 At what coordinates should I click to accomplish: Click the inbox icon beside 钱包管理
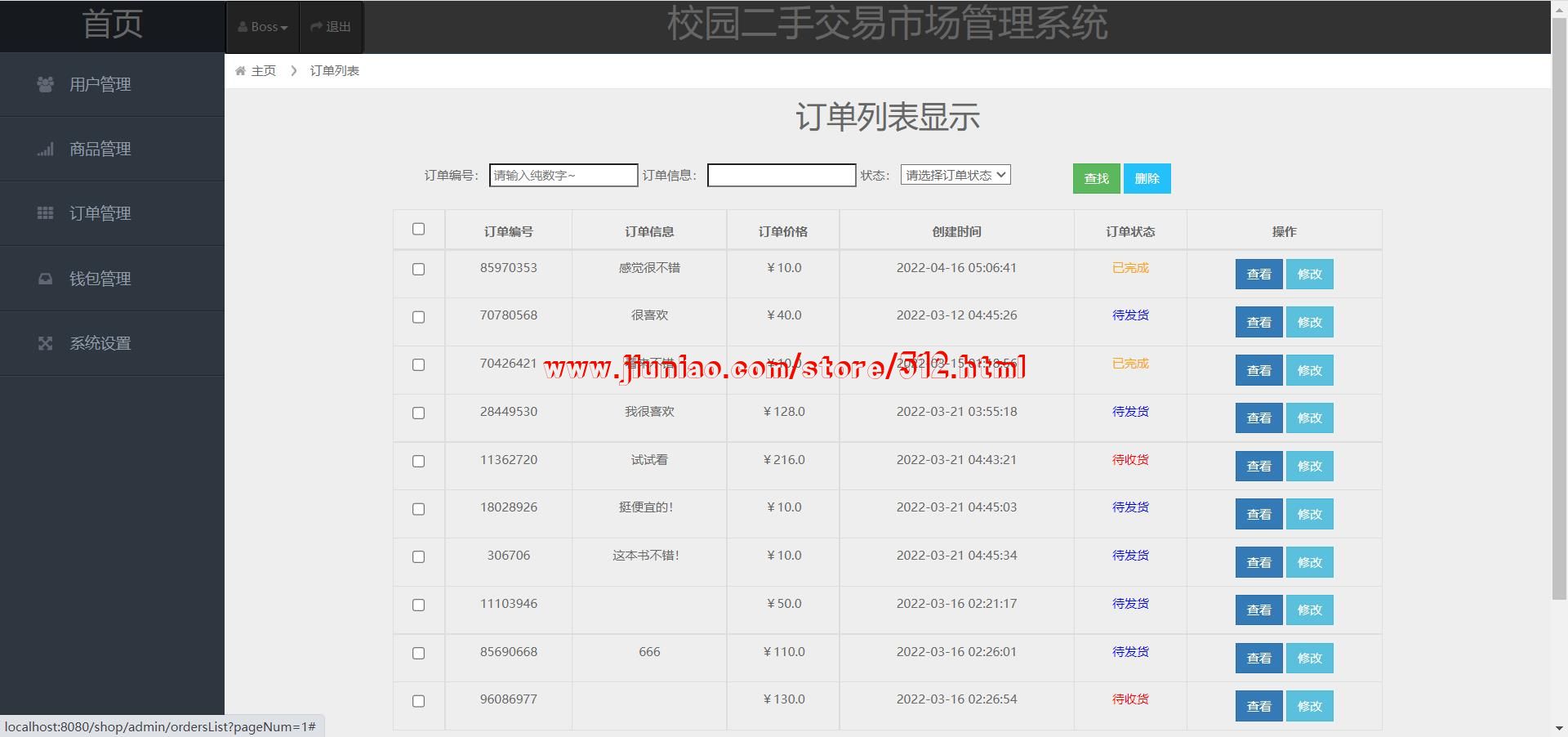[46, 279]
